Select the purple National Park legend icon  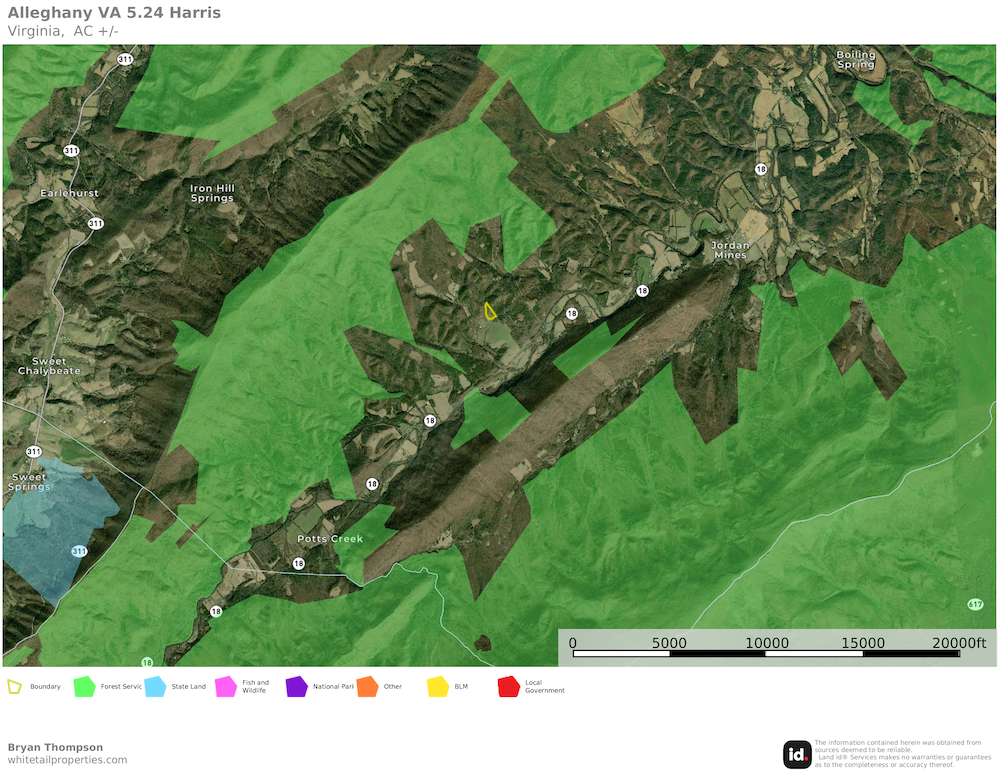[297, 687]
